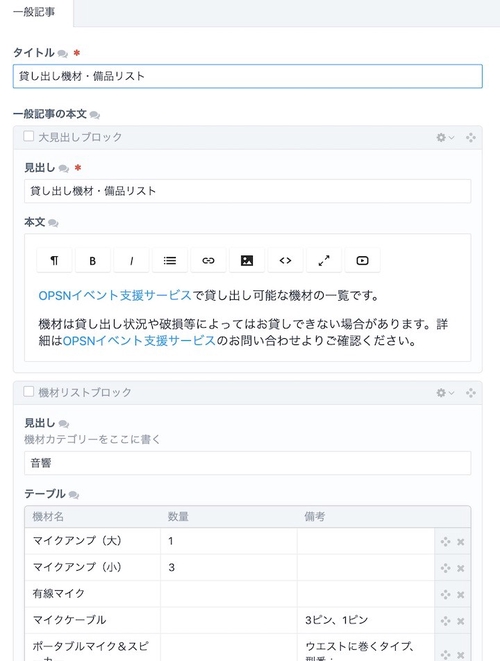The height and width of the screenshot is (661, 500).
Task: Embed a video via the play icon
Action: (363, 260)
